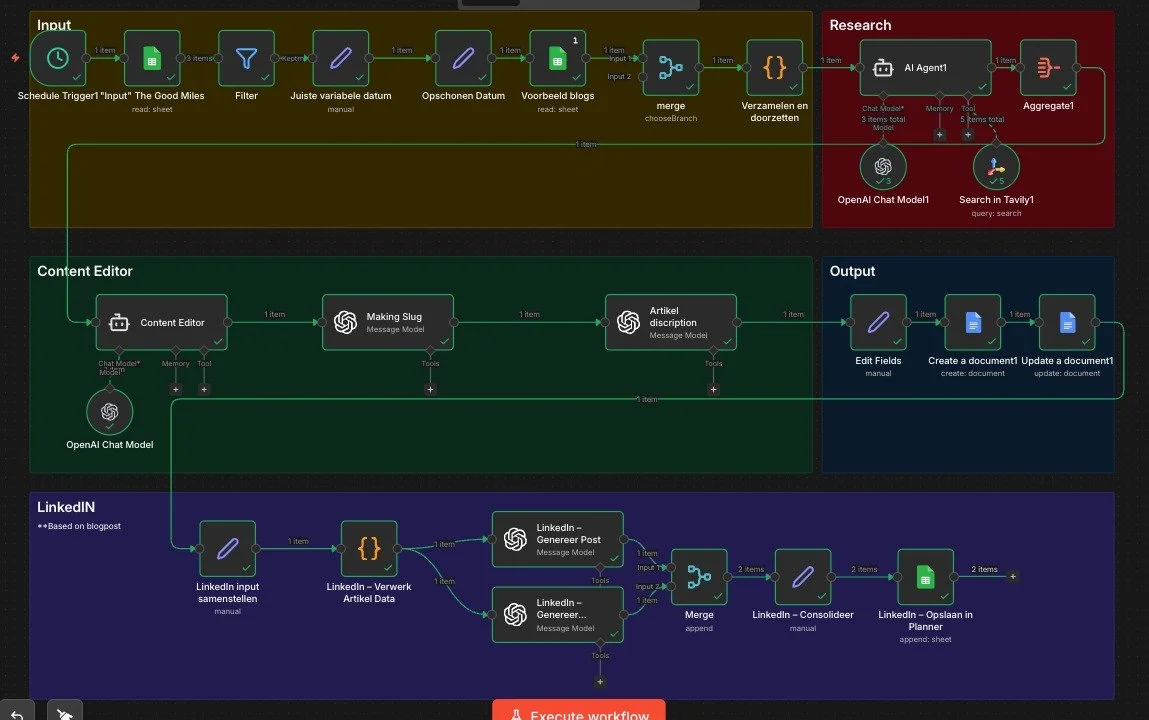Select the Making Slug message model node

388,322
